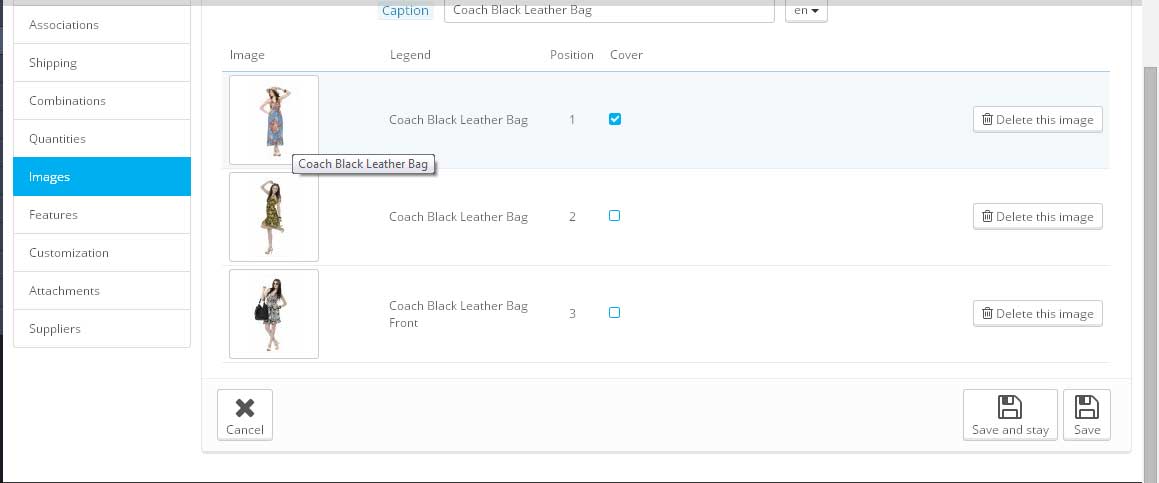Click the Save button
The width and height of the screenshot is (1159, 483).
[1087, 415]
